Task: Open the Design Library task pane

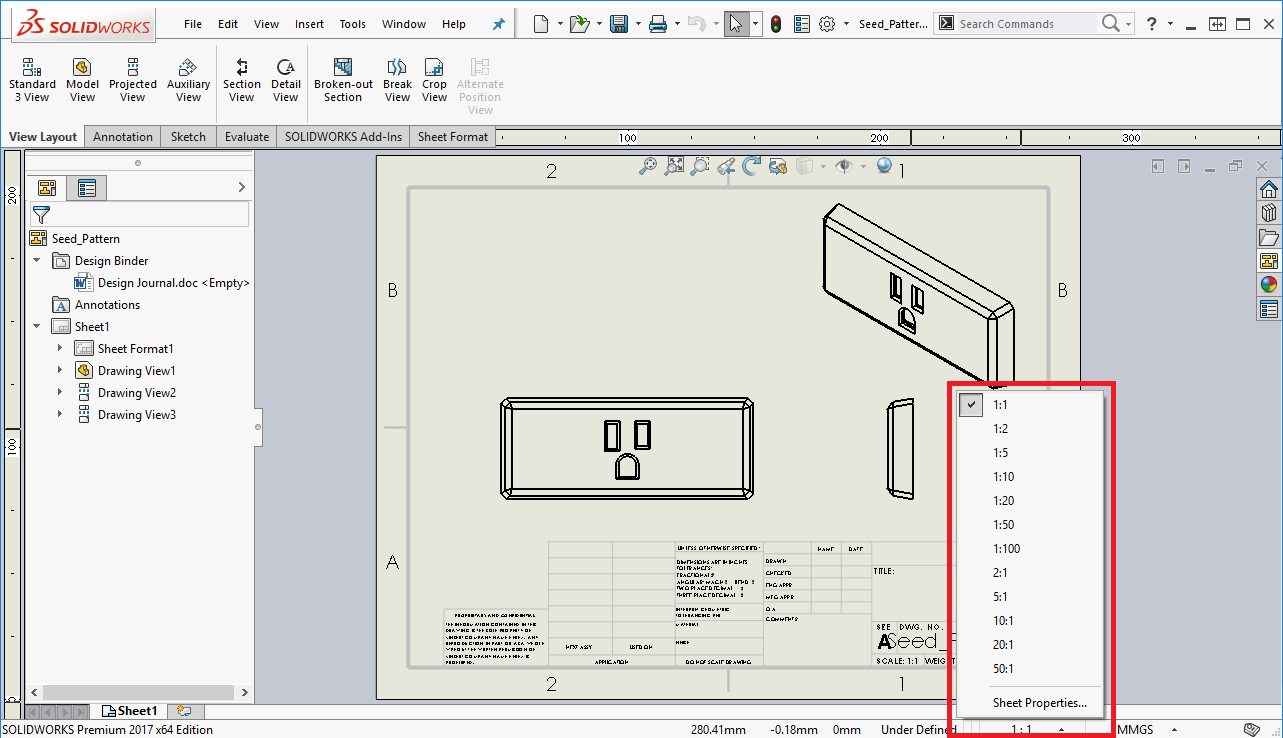Action: (1268, 212)
